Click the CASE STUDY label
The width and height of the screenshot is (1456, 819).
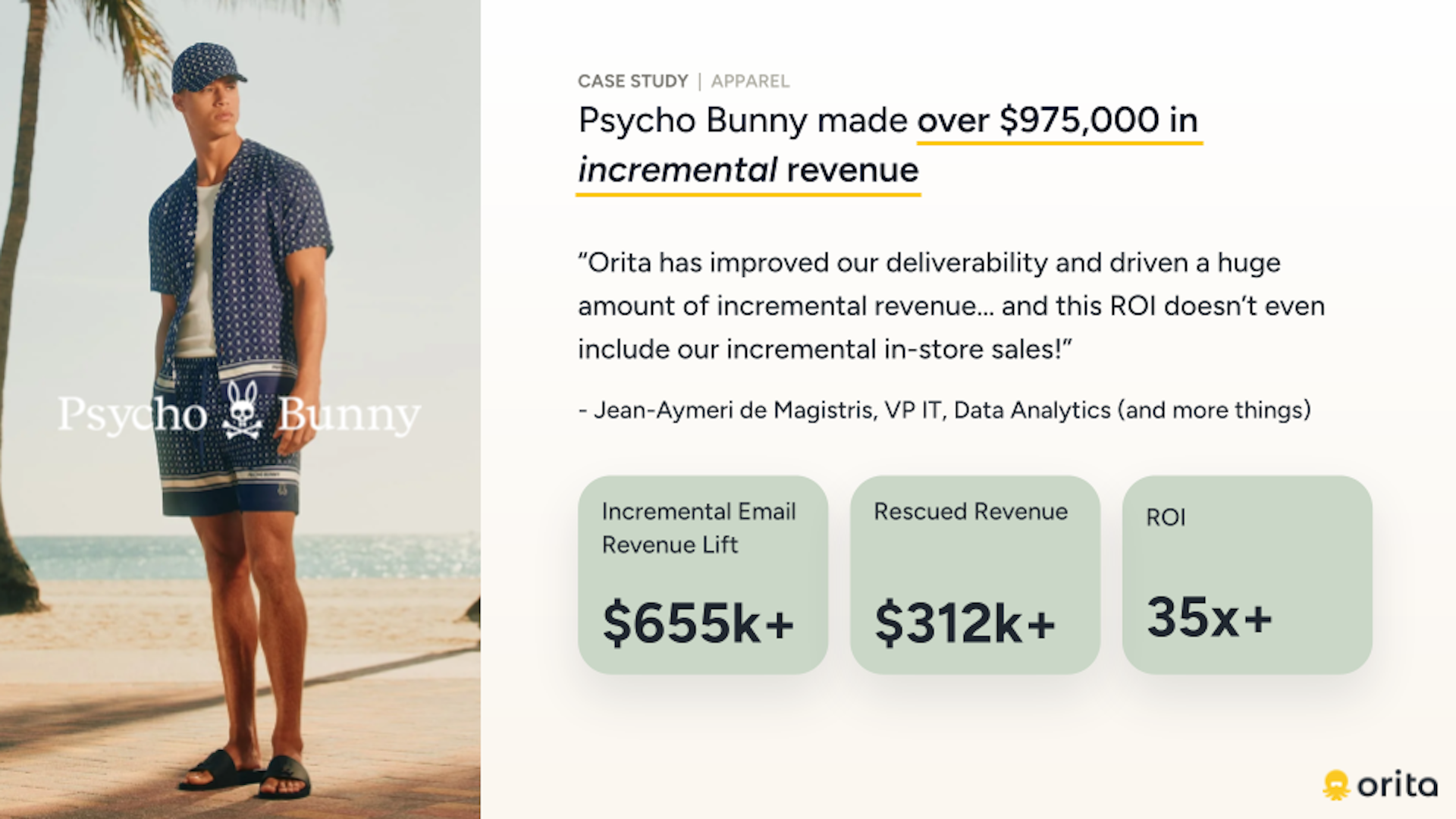[x=632, y=81]
